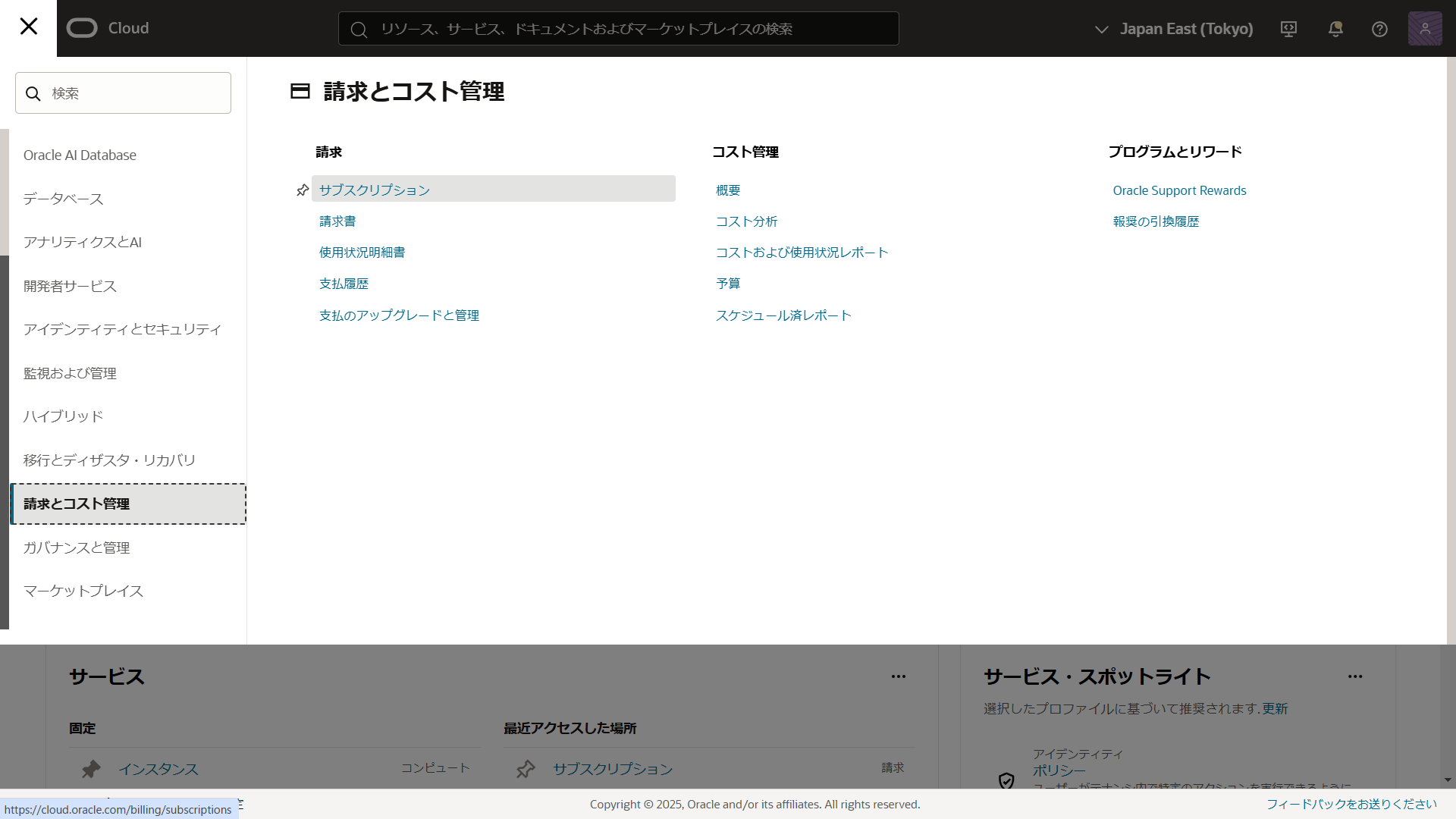The image size is (1456, 819).
Task: Open the help question mark menu
Action: (1379, 28)
